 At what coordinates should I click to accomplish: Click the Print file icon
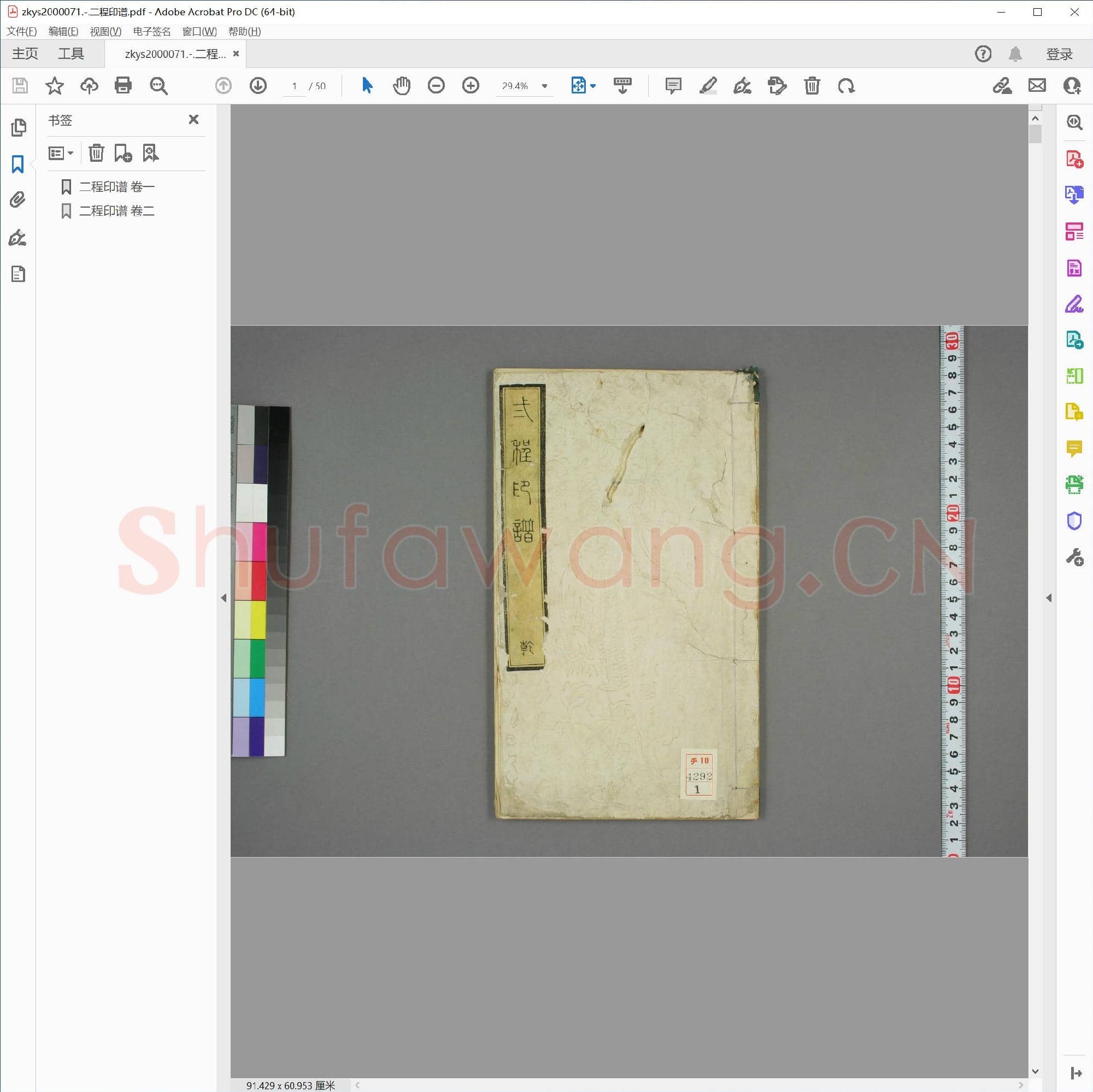(x=123, y=86)
